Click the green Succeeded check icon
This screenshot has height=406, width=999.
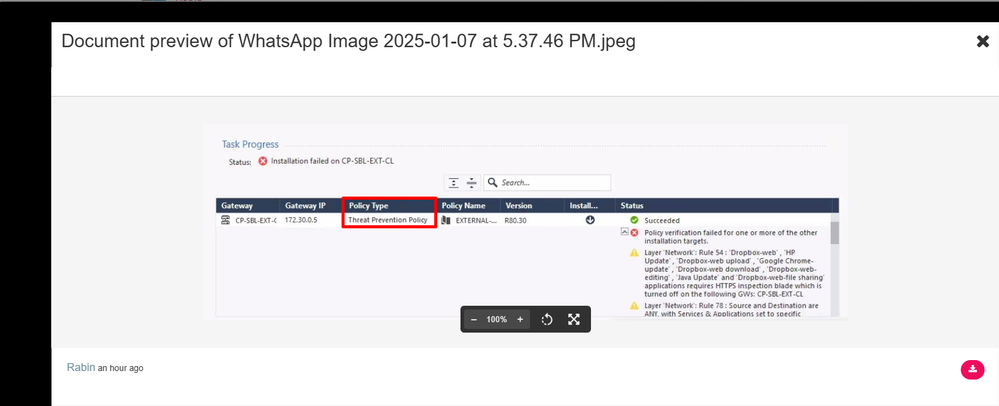coord(634,220)
